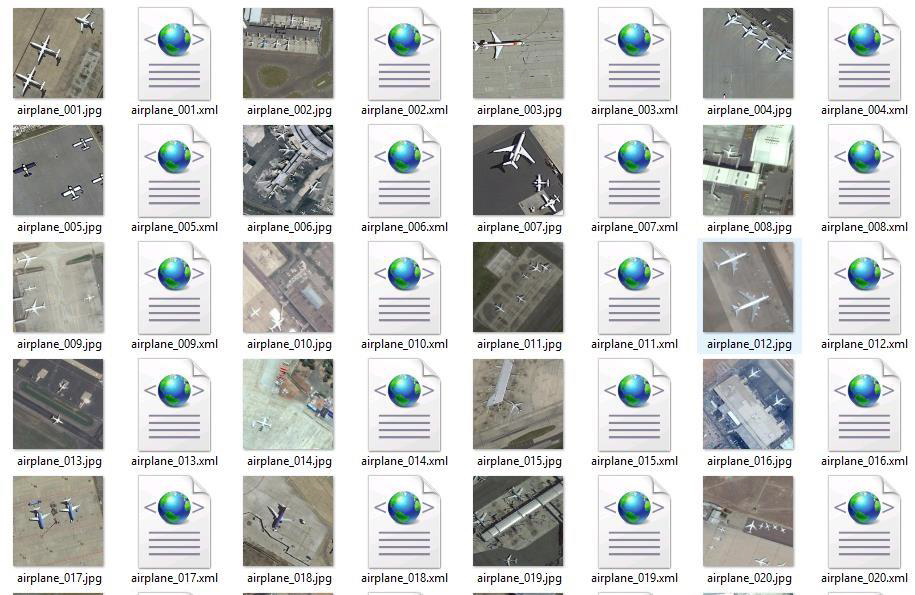The image size is (915, 595).
Task: Select the airplane_004.xml file icon
Action: [x=864, y=54]
